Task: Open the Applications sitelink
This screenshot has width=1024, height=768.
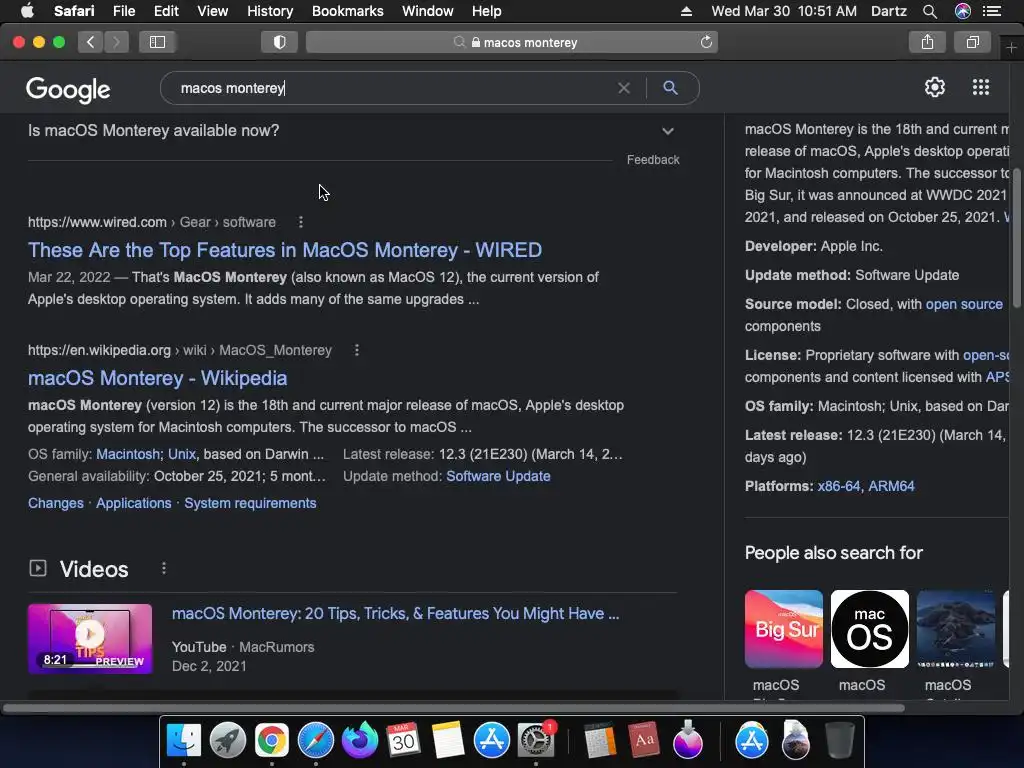Action: (133, 503)
